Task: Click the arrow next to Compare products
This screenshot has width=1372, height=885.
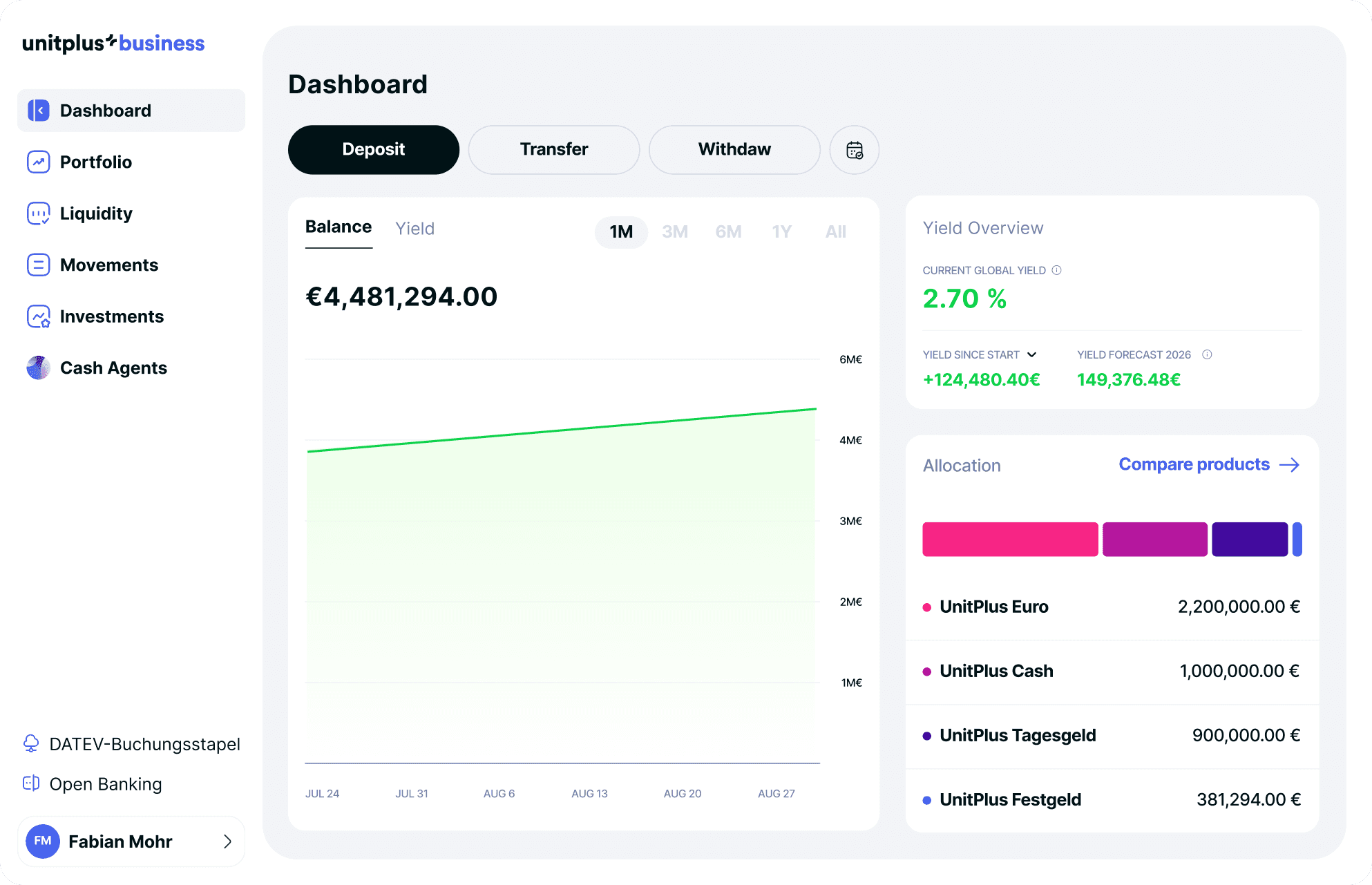Action: coord(1289,465)
